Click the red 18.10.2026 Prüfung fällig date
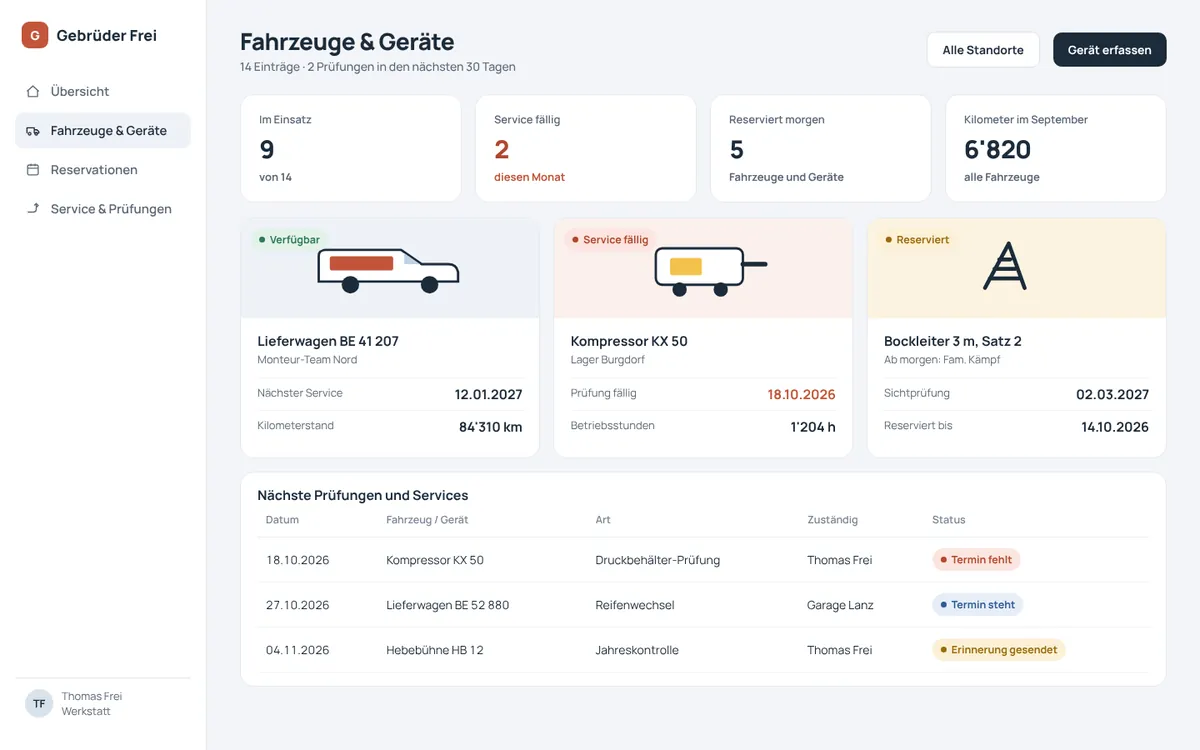 click(802, 394)
